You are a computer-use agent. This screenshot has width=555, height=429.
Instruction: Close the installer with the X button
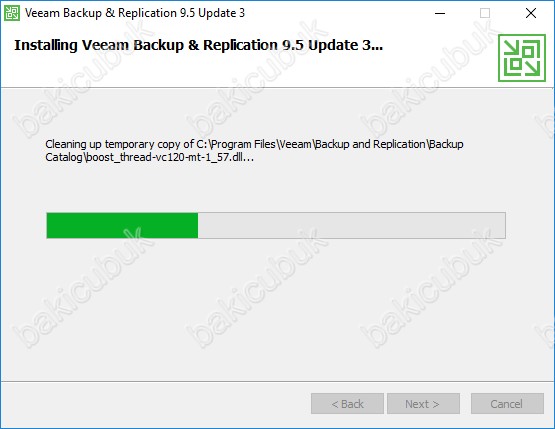pyautogui.click(x=531, y=13)
